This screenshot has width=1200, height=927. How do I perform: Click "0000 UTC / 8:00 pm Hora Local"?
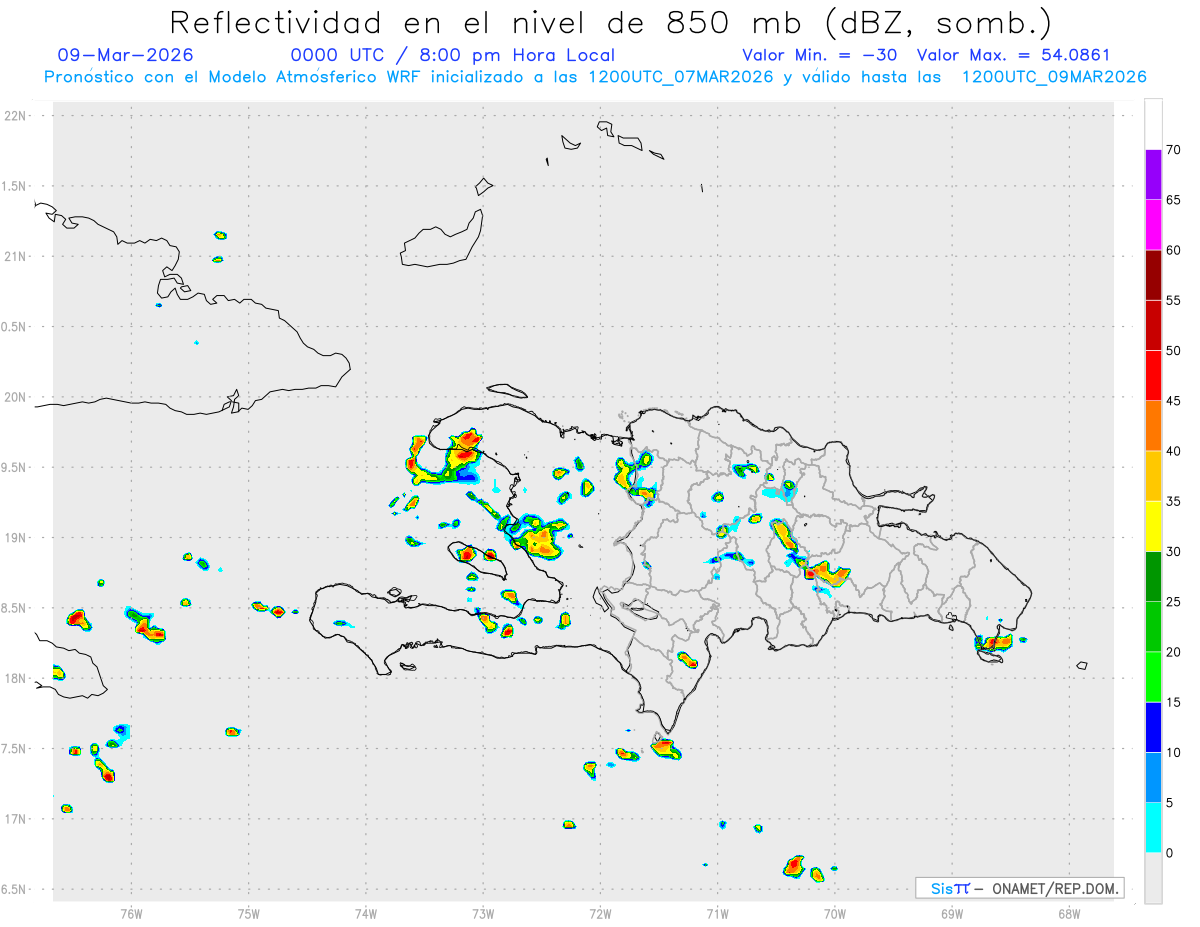(453, 55)
